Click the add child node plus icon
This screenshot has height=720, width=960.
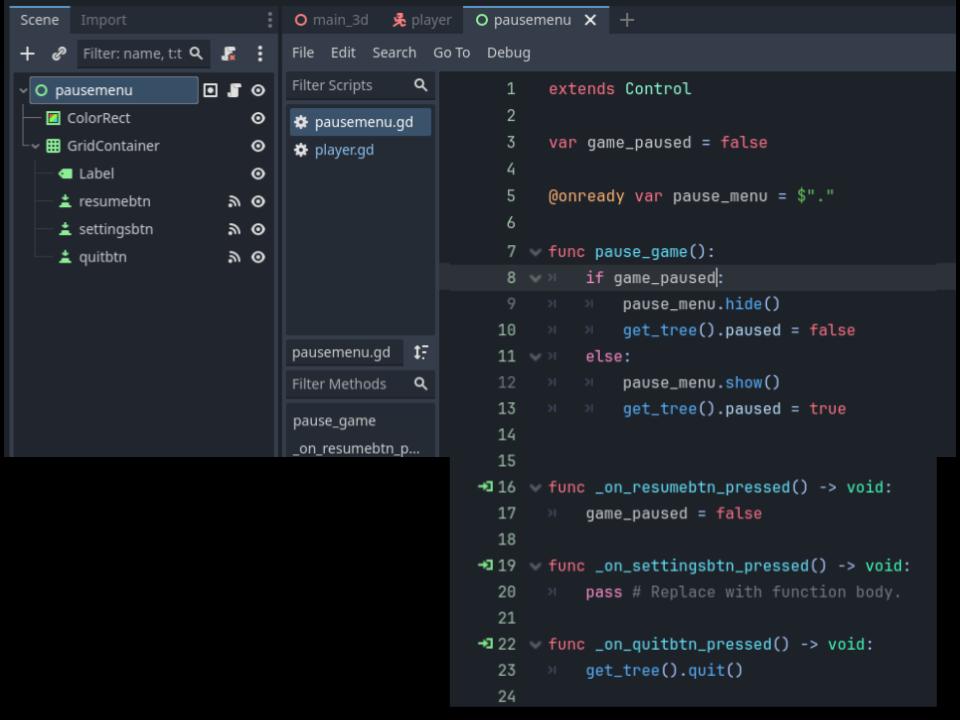(x=27, y=54)
